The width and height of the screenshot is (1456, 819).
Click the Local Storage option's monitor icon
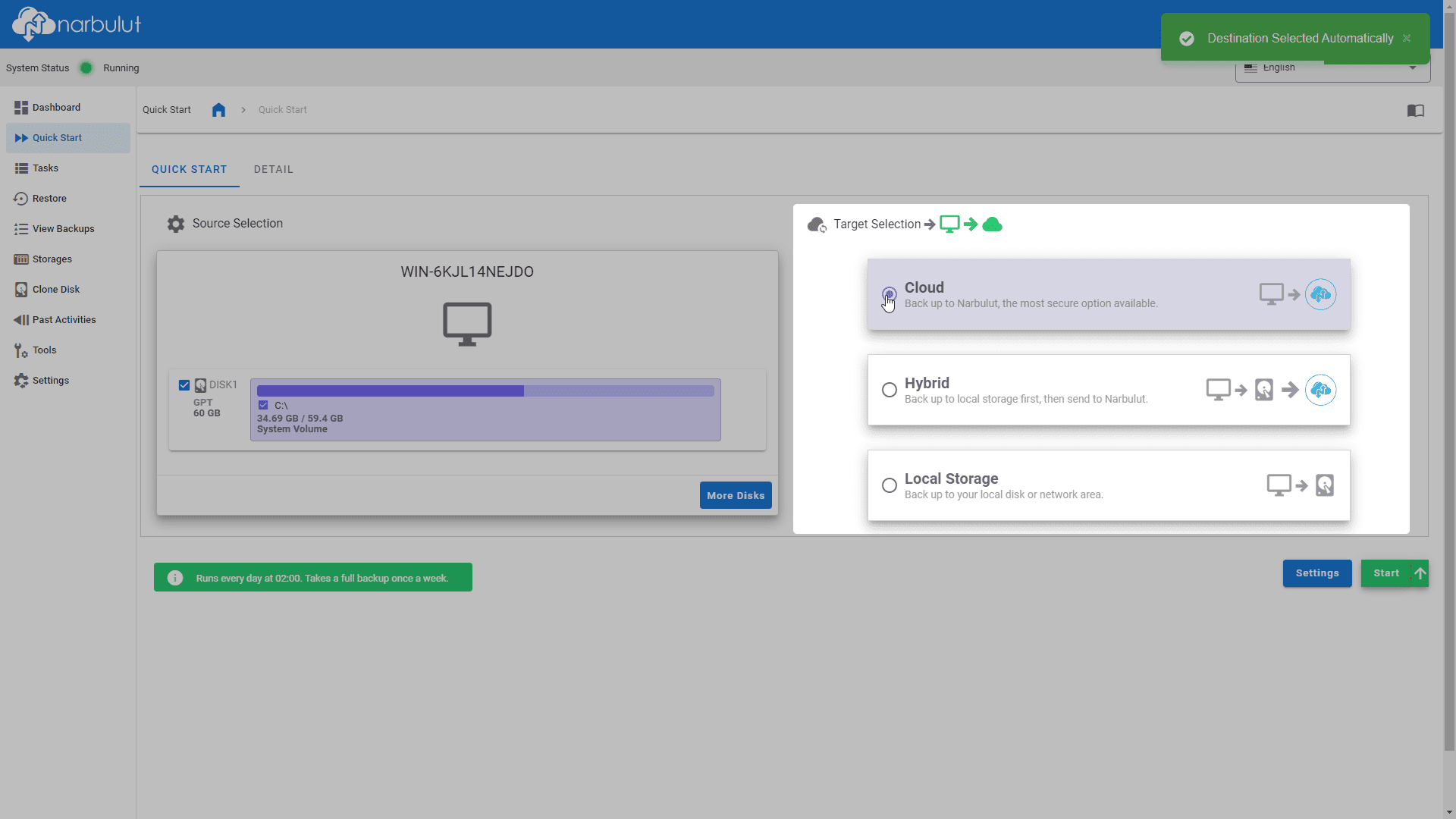pyautogui.click(x=1279, y=485)
